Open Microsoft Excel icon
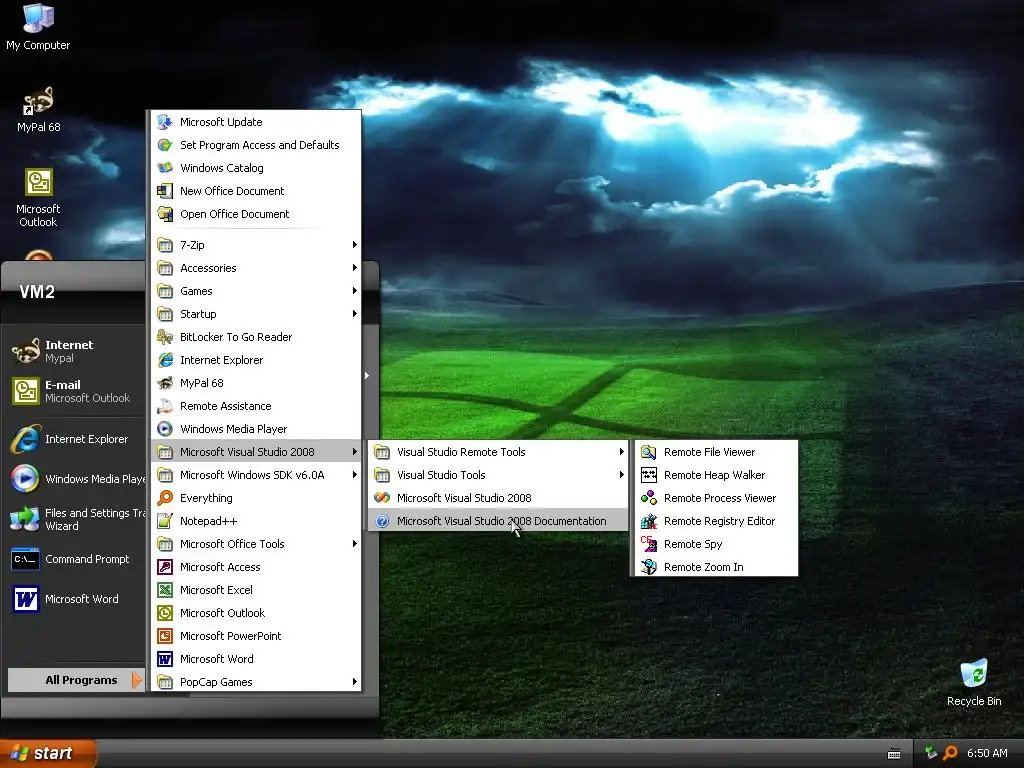 tap(165, 590)
